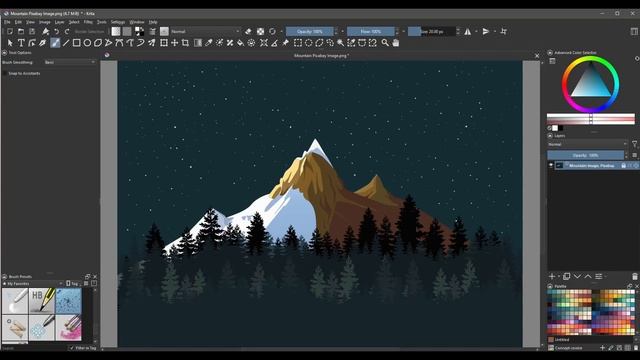Image resolution: width=640 pixels, height=360 pixels.
Task: Select the Line tool
Action: point(66,43)
